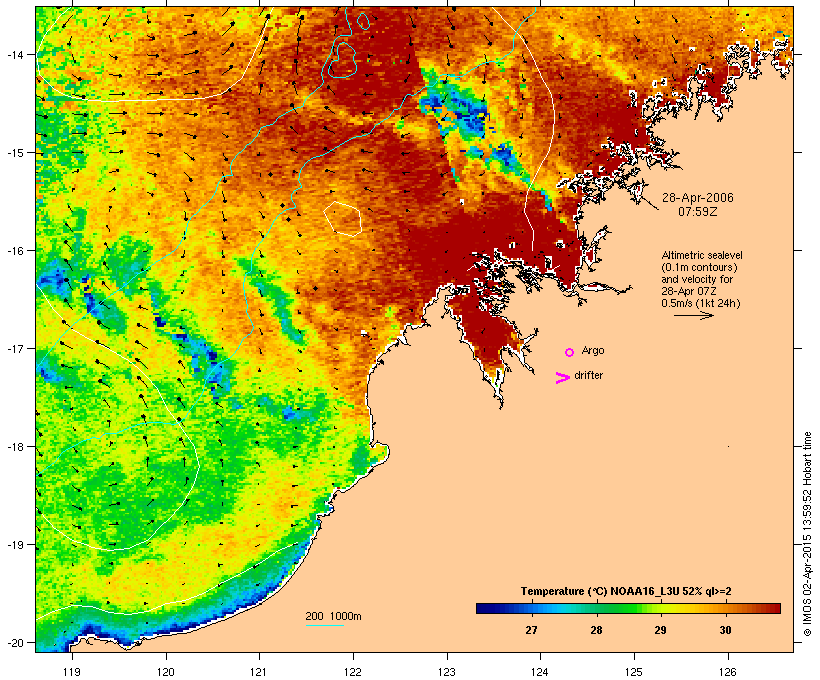Click the latitude axis label -18
Viewport: 820px width, 680px height.
click(x=15, y=447)
